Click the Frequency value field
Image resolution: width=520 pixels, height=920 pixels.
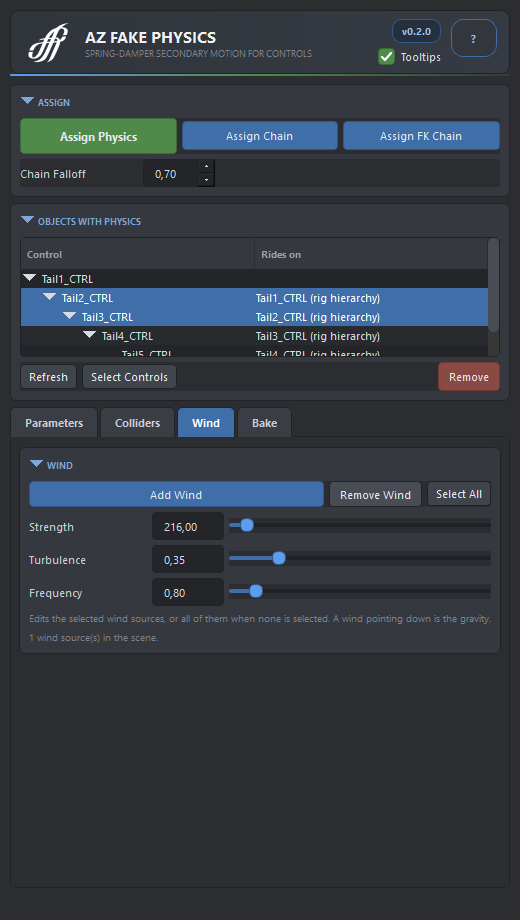coord(188,592)
